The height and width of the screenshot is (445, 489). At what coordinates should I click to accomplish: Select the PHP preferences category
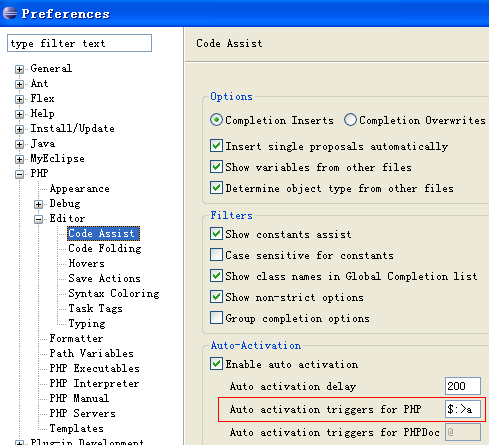[39, 173]
